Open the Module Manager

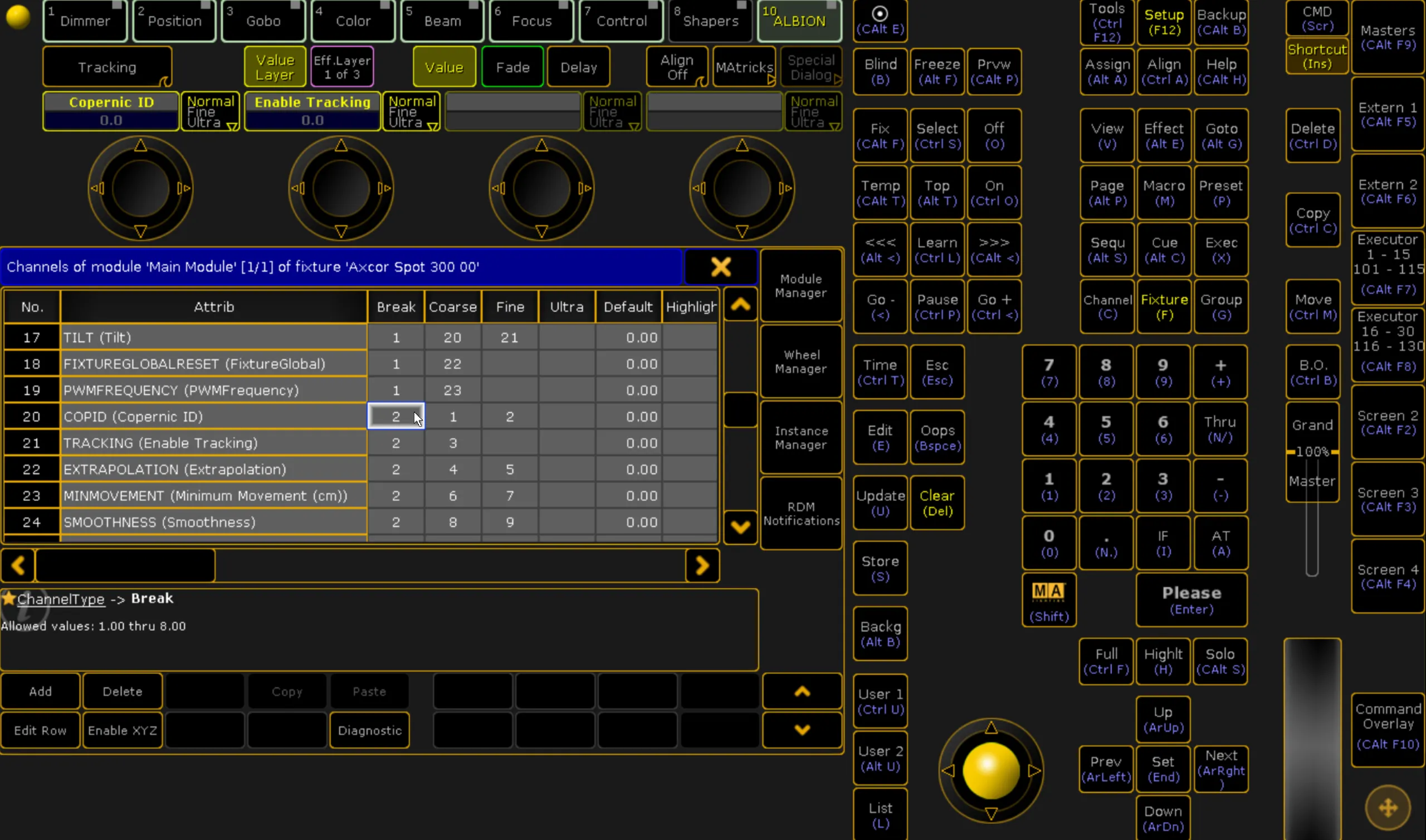pyautogui.click(x=800, y=285)
